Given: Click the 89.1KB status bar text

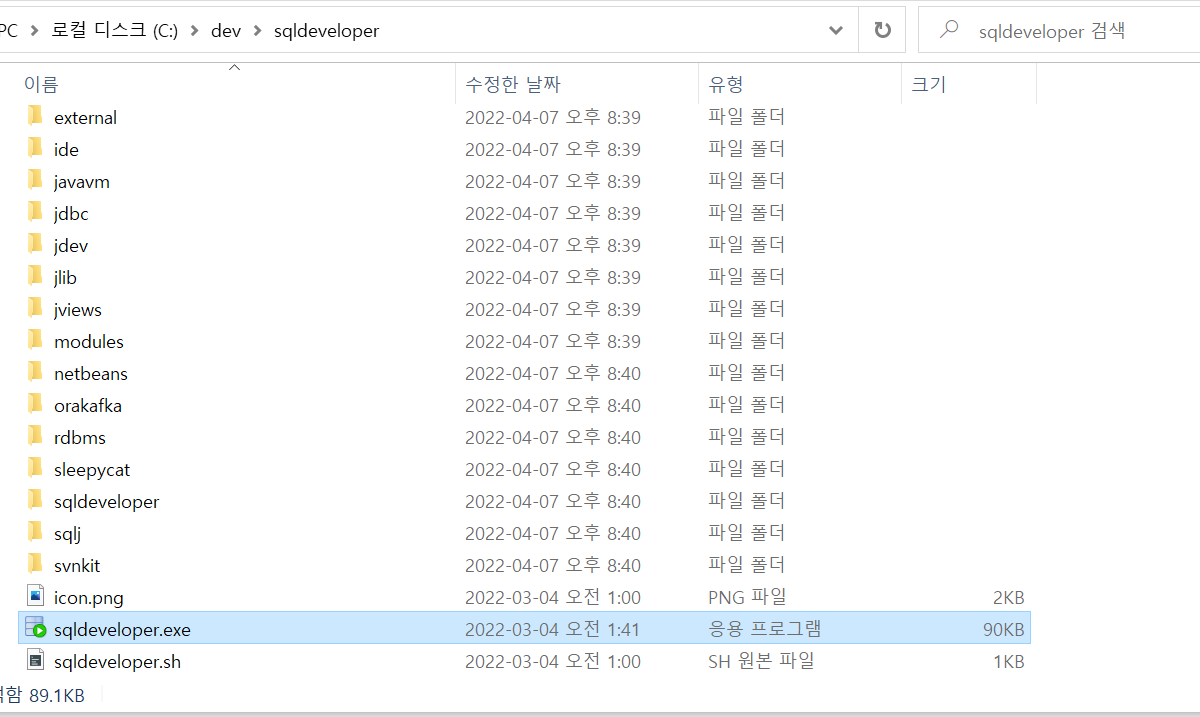Looking at the screenshot, I should point(56,694).
